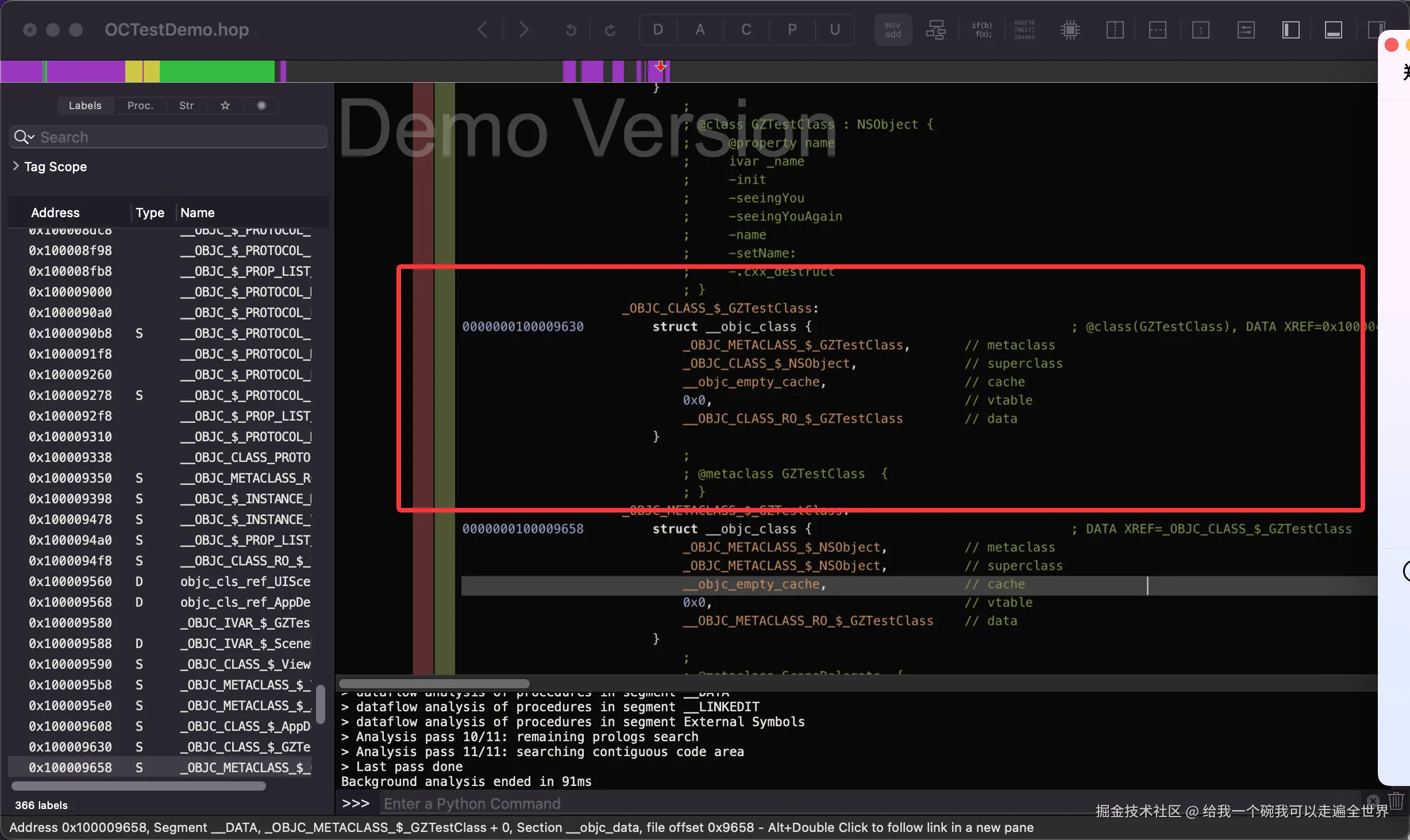Split the editor vertically
The width and height of the screenshot is (1410, 840).
[1115, 30]
